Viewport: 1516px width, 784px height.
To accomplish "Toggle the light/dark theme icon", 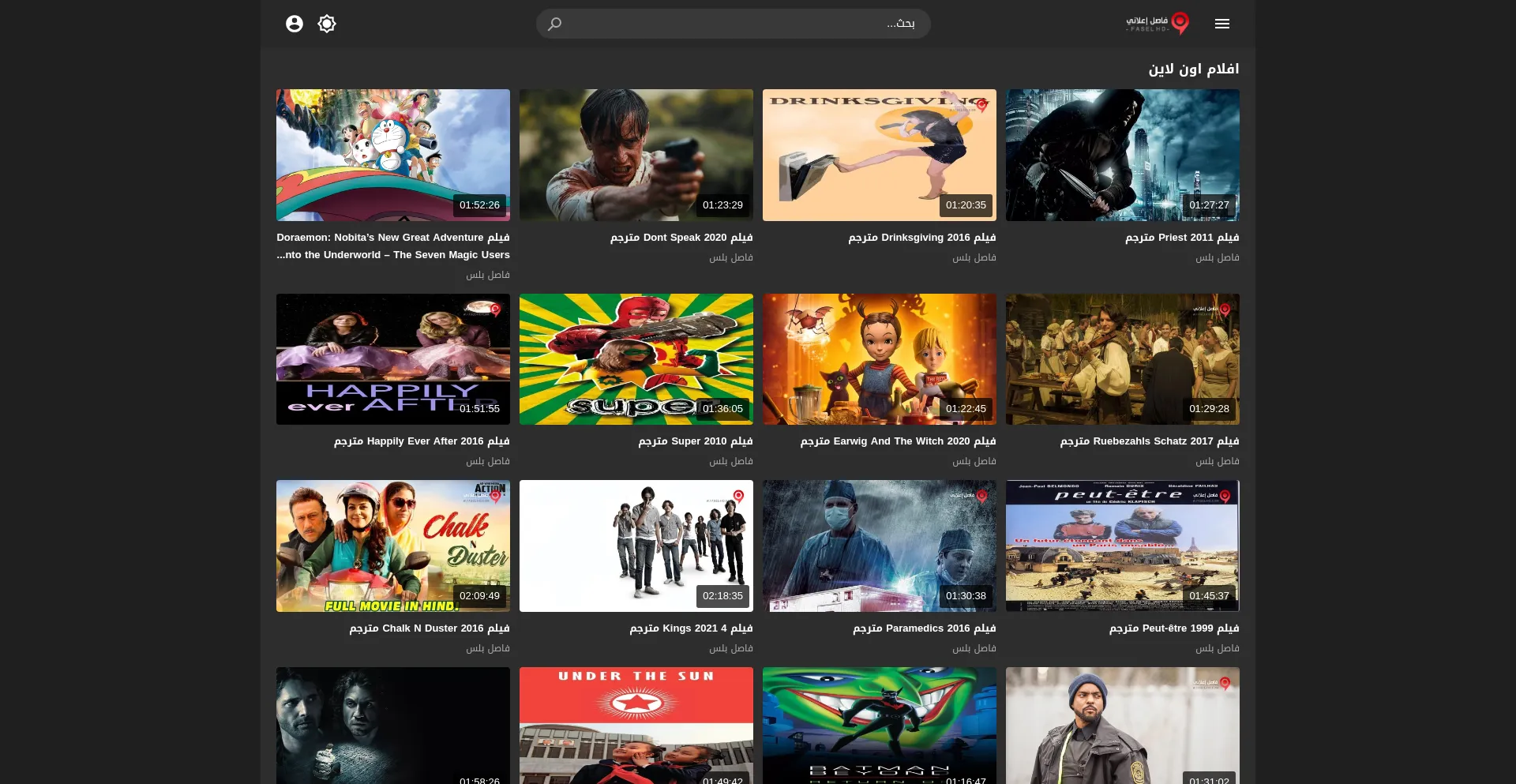I will click(327, 24).
